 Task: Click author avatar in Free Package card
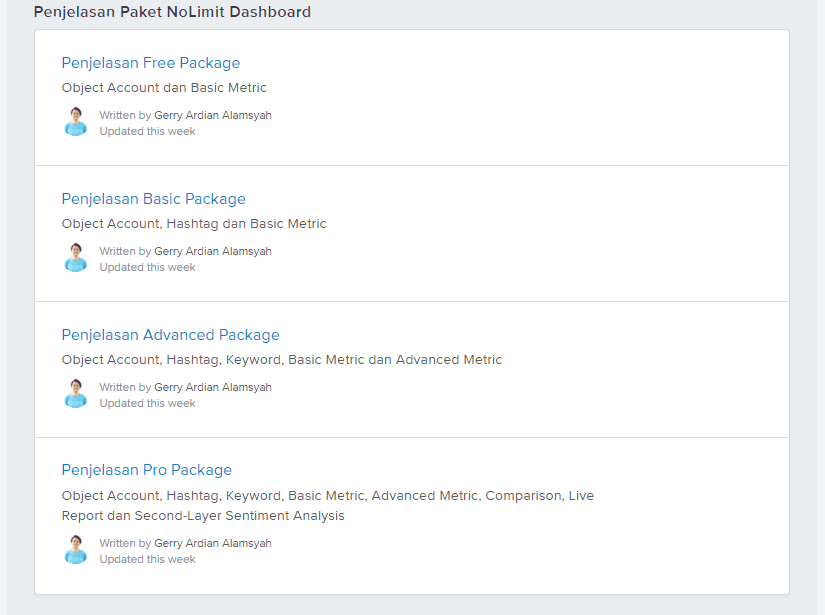(76, 122)
